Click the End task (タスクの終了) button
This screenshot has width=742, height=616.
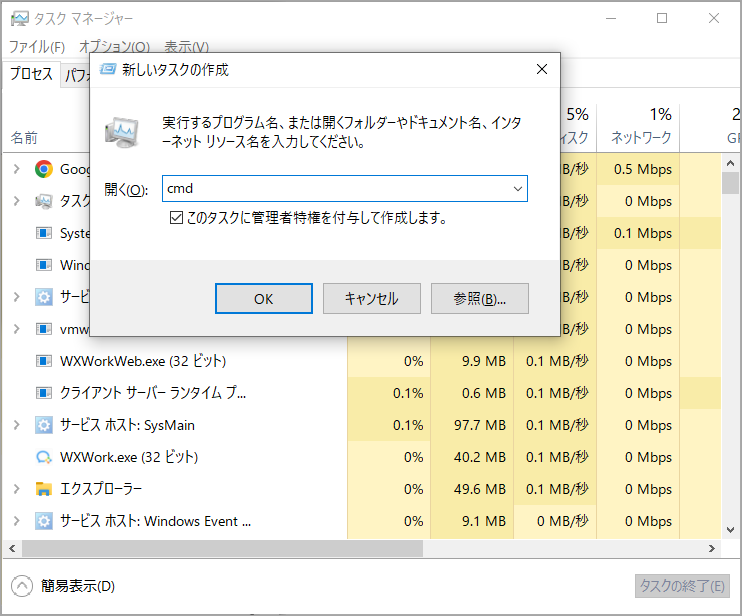pos(682,586)
